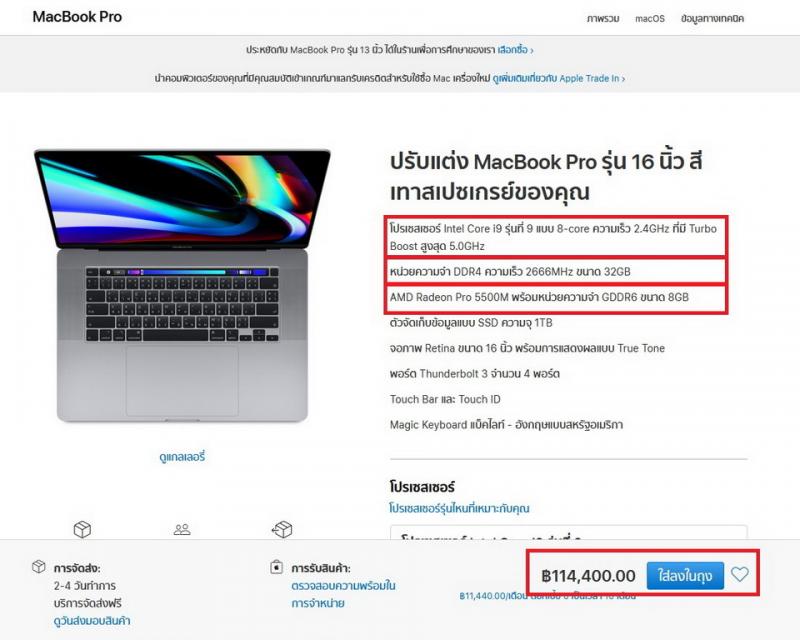Viewport: 800px width, 640px height.
Task: Click the returns box icon with arrow
Action: coord(282,529)
